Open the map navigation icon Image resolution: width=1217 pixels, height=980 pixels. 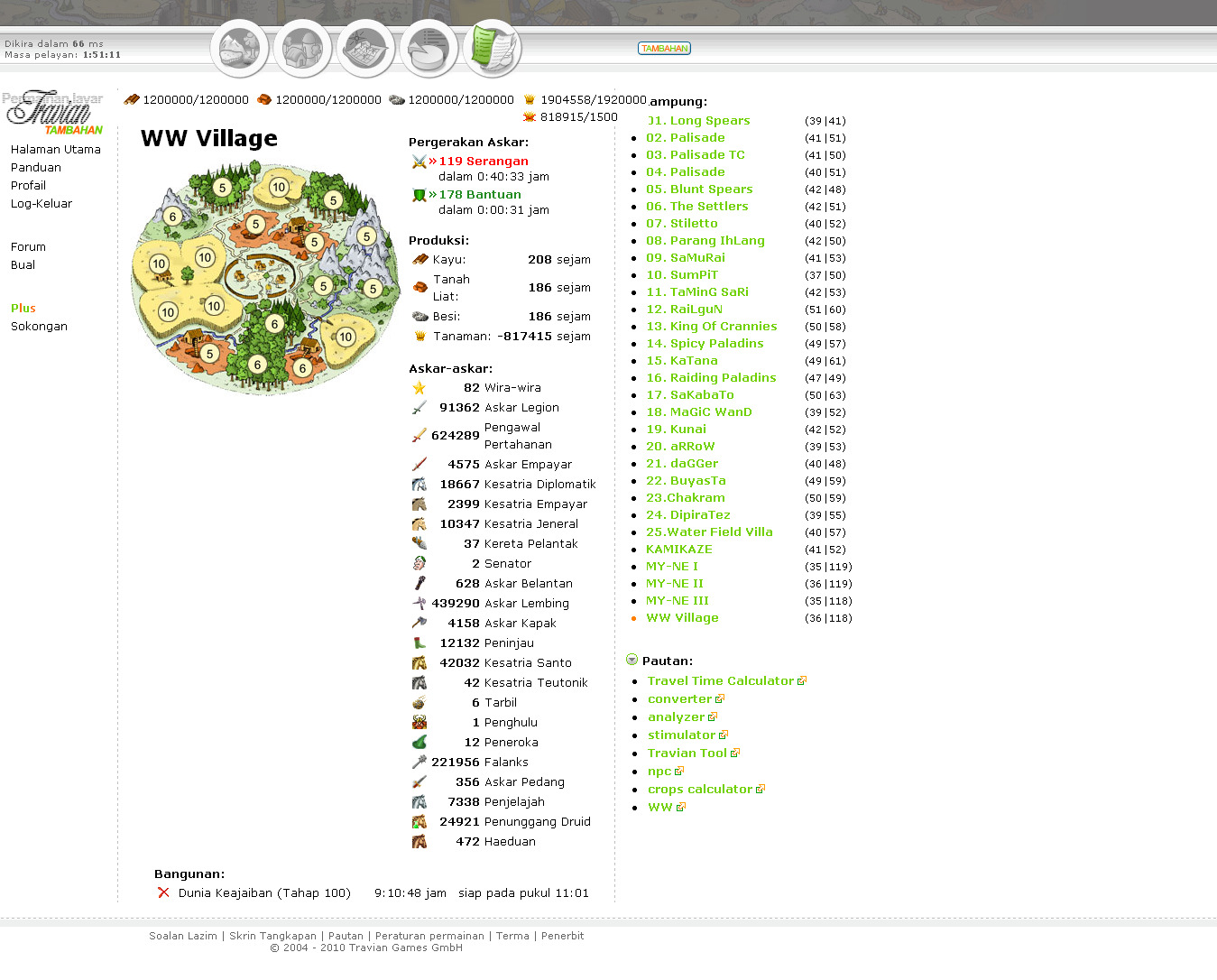365,48
